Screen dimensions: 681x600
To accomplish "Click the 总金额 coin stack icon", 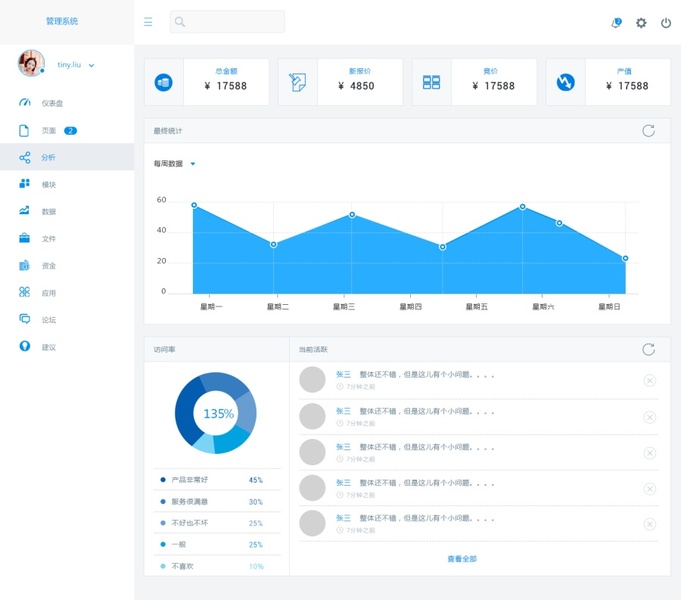I will point(164,82).
